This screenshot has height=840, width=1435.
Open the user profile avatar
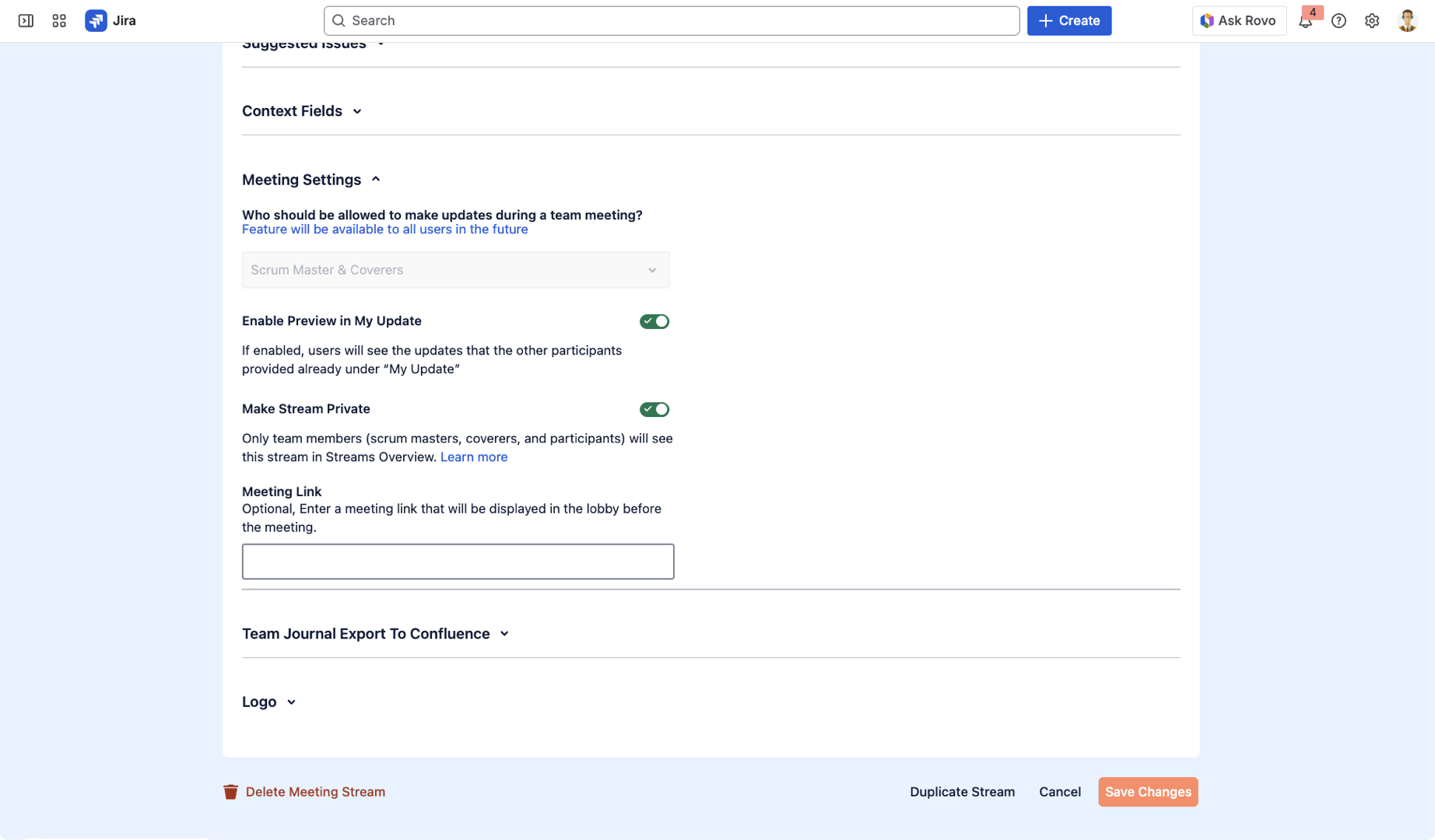click(1406, 21)
